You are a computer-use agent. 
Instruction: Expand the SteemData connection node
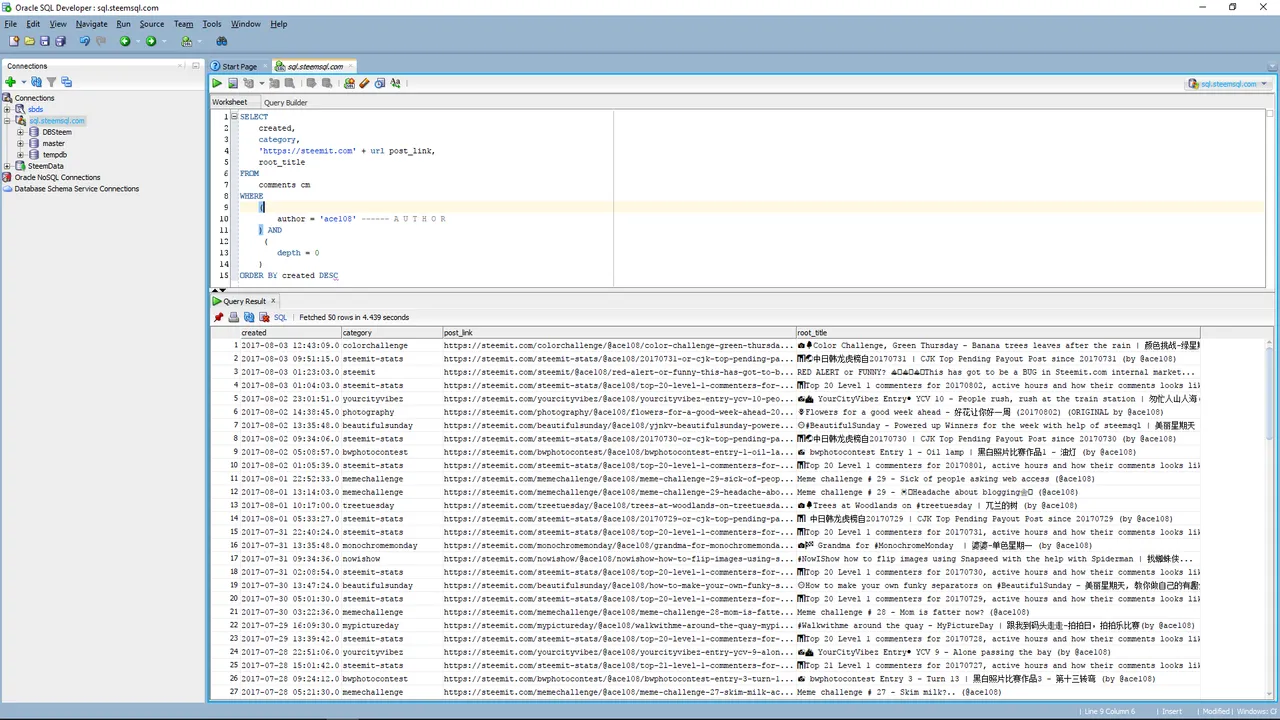point(7,166)
